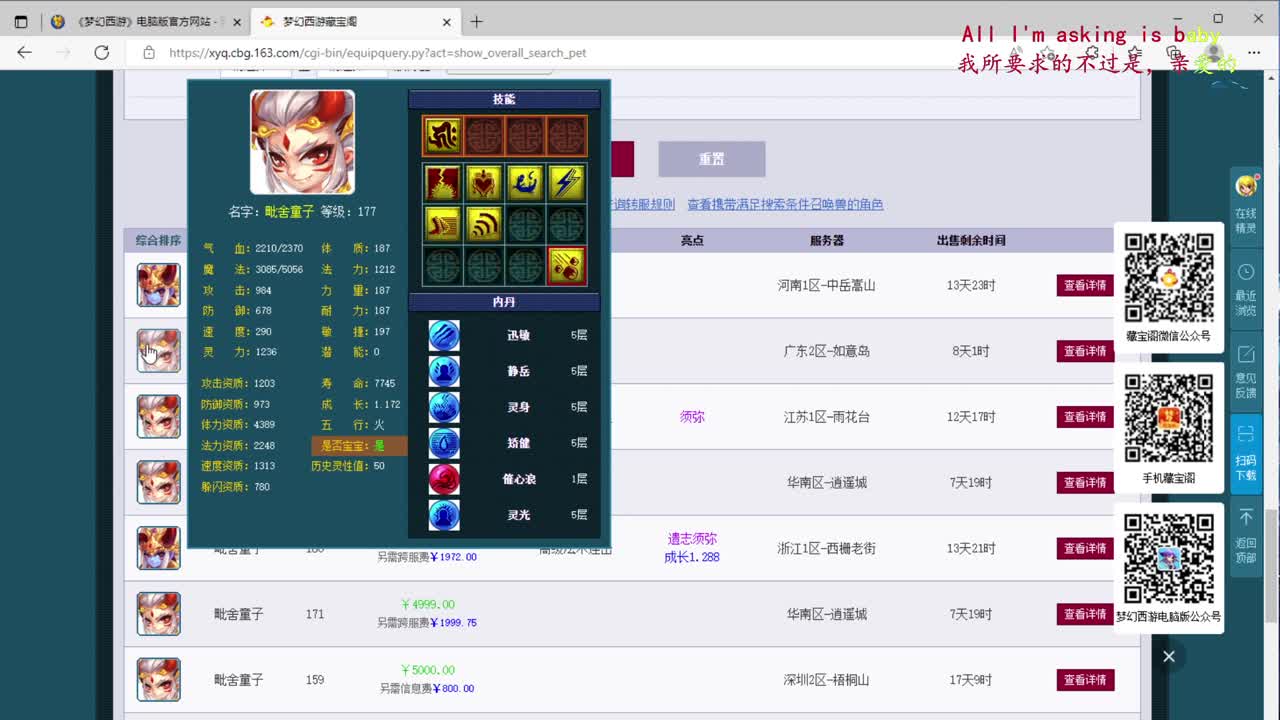This screenshot has width=1280, height=720.
Task: Click the heart skill icon in the skill grid
Action: pyautogui.click(x=484, y=183)
